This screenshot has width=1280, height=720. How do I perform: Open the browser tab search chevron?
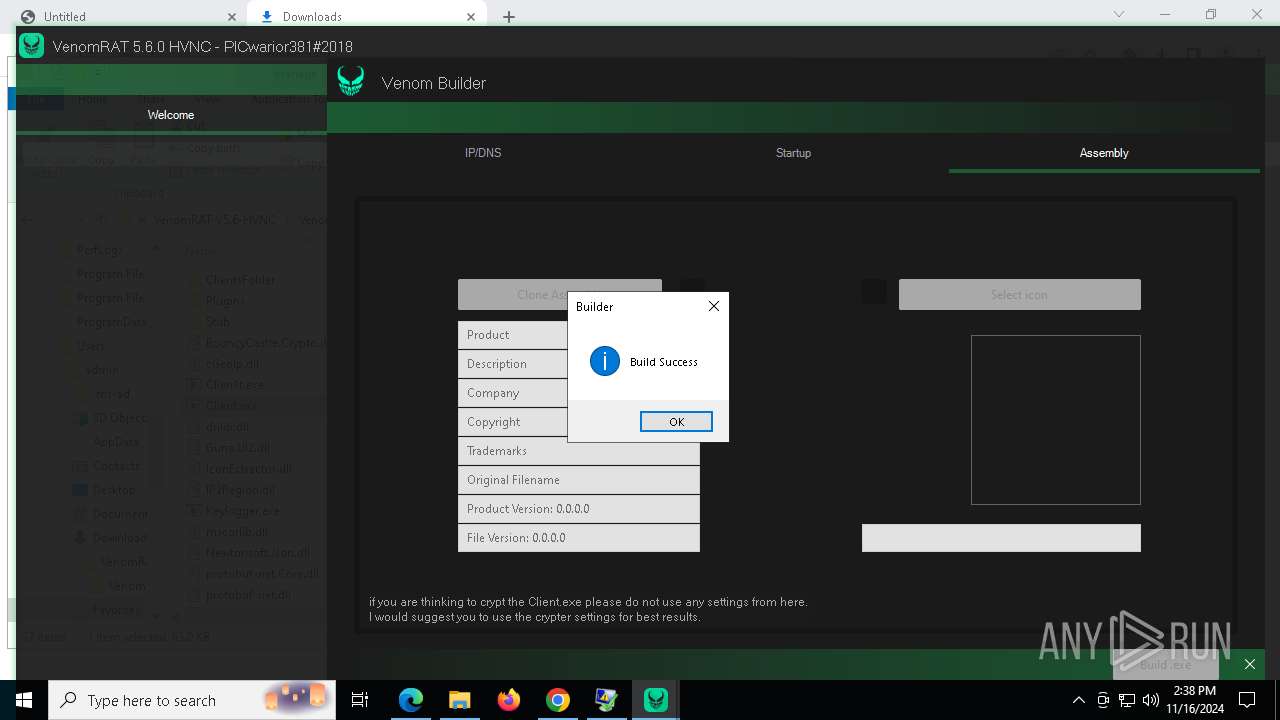click(x=1119, y=14)
